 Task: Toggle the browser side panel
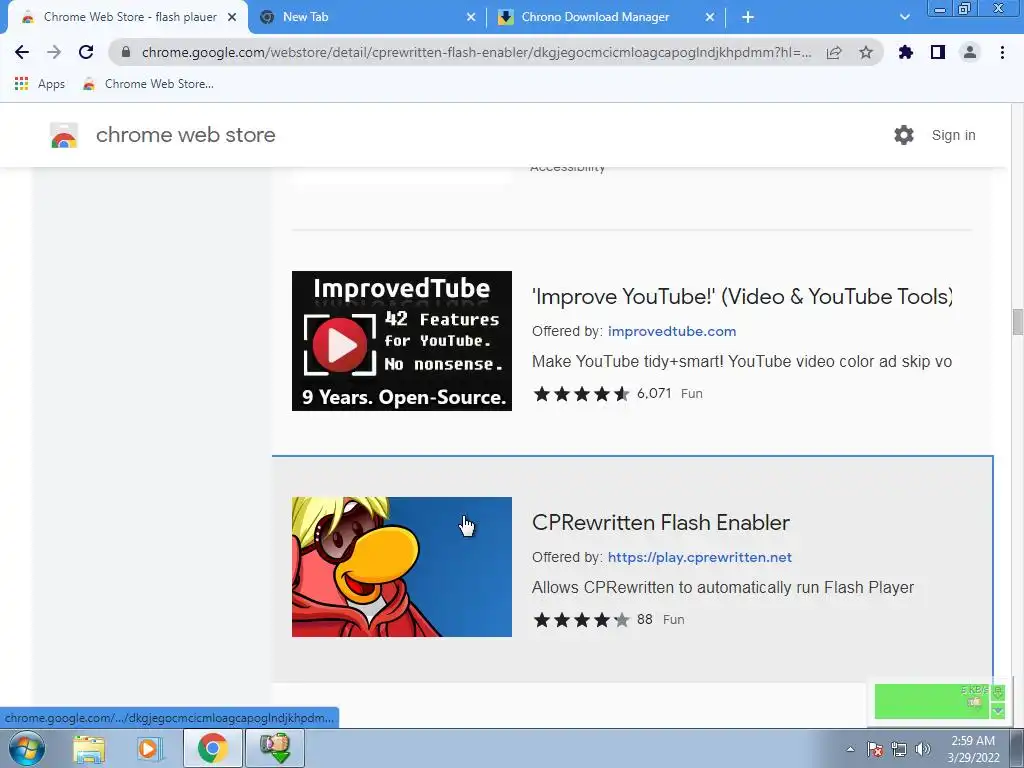[x=938, y=52]
